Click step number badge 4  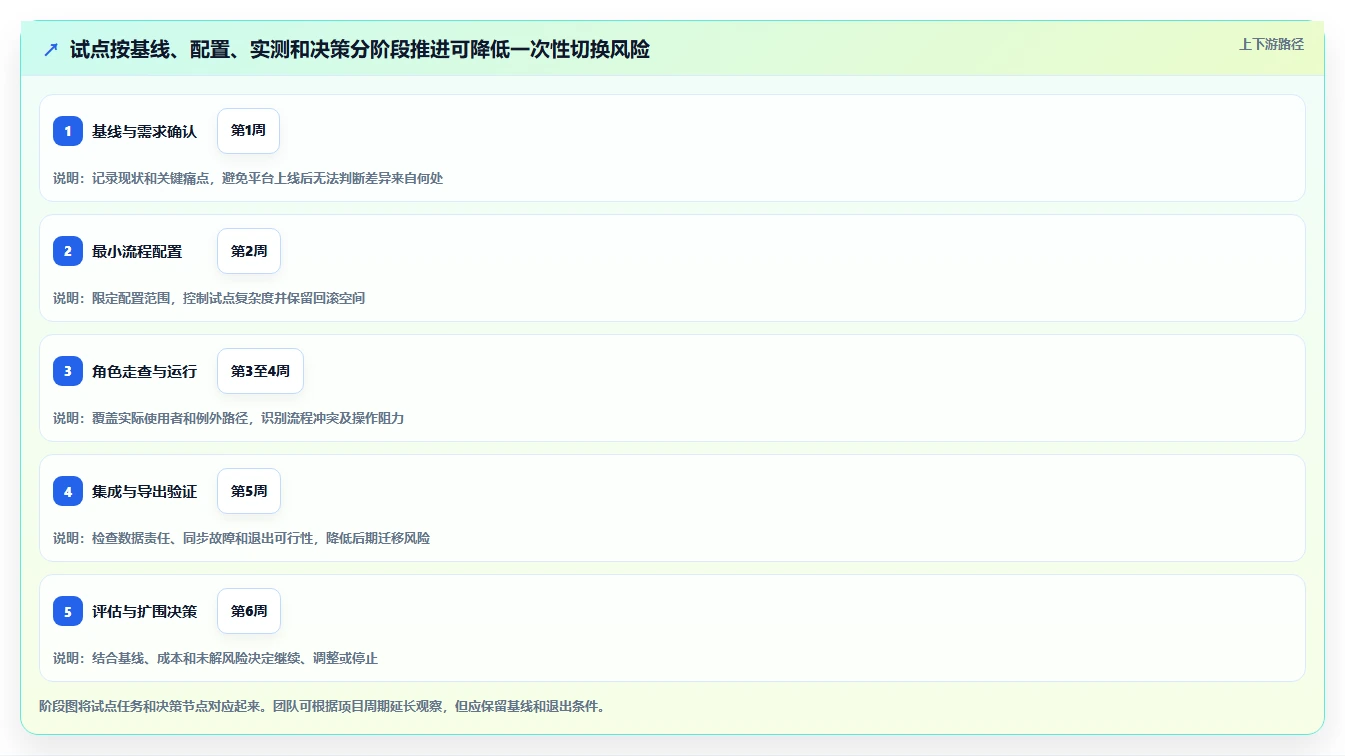coord(68,491)
